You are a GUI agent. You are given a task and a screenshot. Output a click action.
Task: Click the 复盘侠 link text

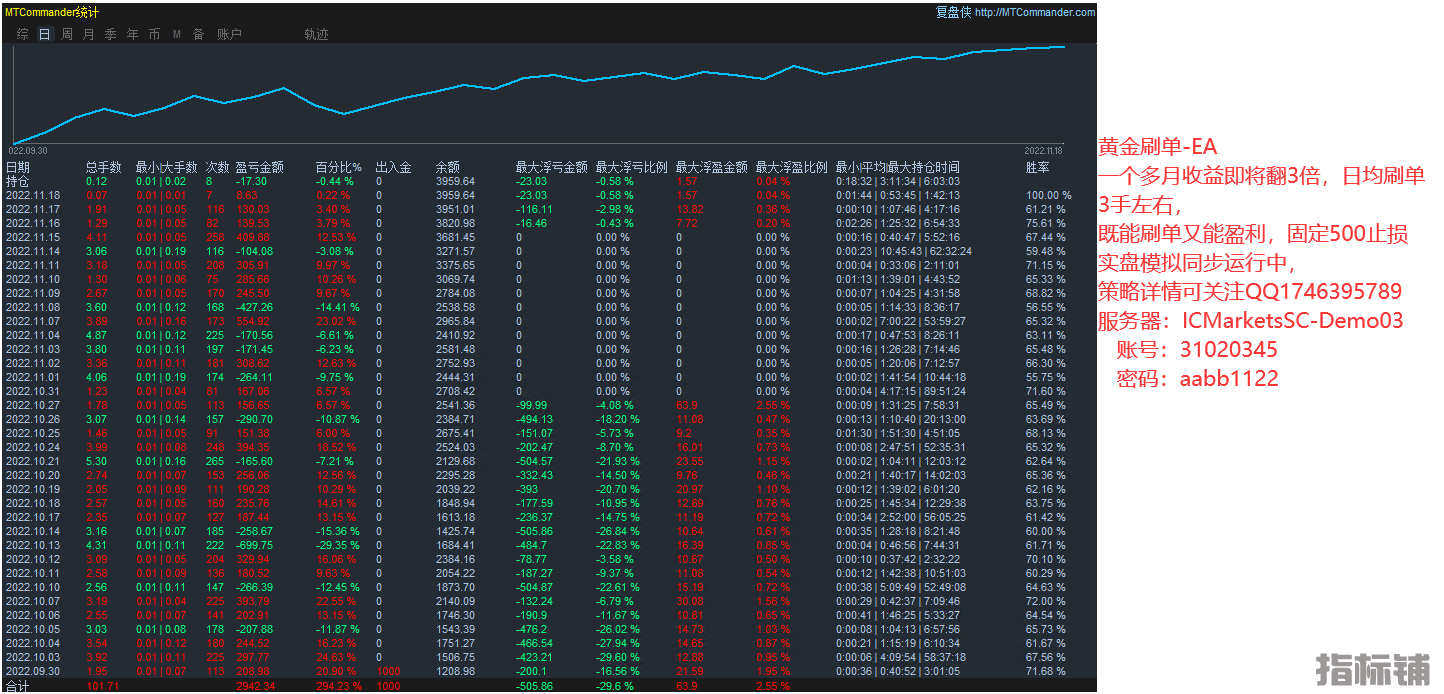(952, 13)
